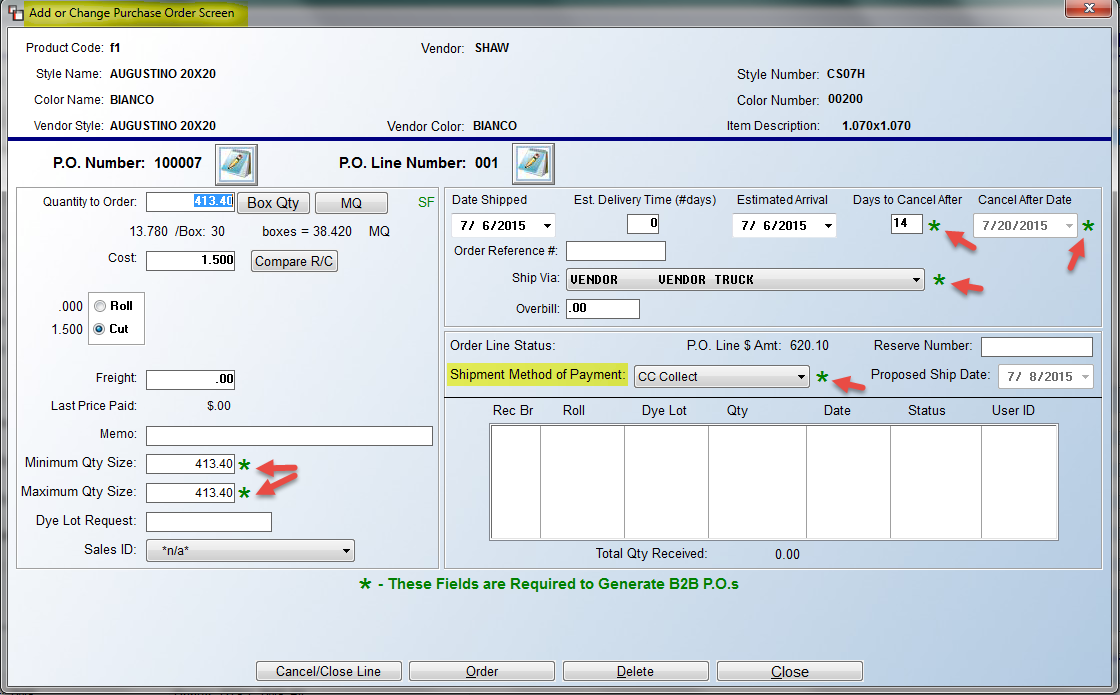Click the receipts list grid area
1120x695 pixels.
774,482
